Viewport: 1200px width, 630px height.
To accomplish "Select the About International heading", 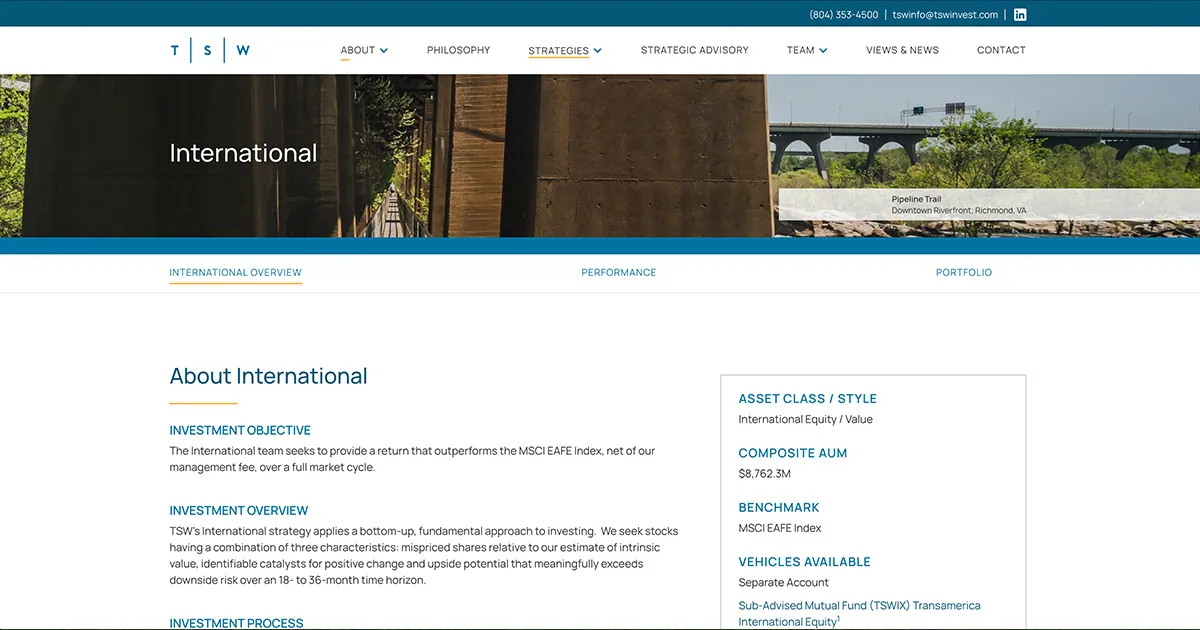I will [268, 376].
